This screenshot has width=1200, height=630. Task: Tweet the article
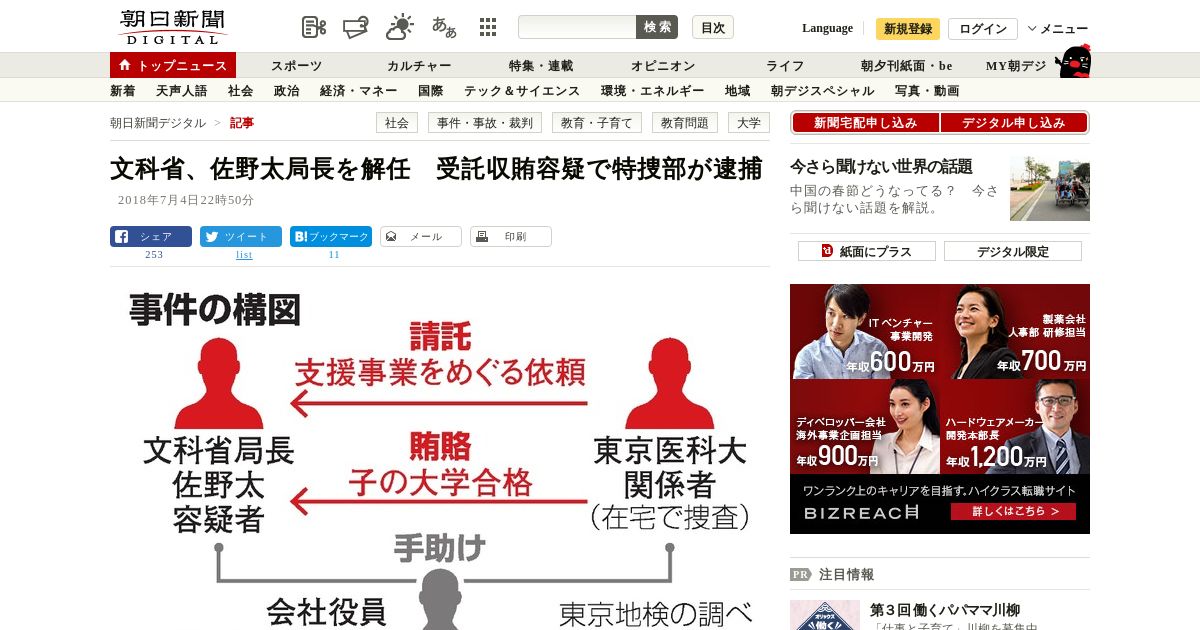[x=241, y=237]
